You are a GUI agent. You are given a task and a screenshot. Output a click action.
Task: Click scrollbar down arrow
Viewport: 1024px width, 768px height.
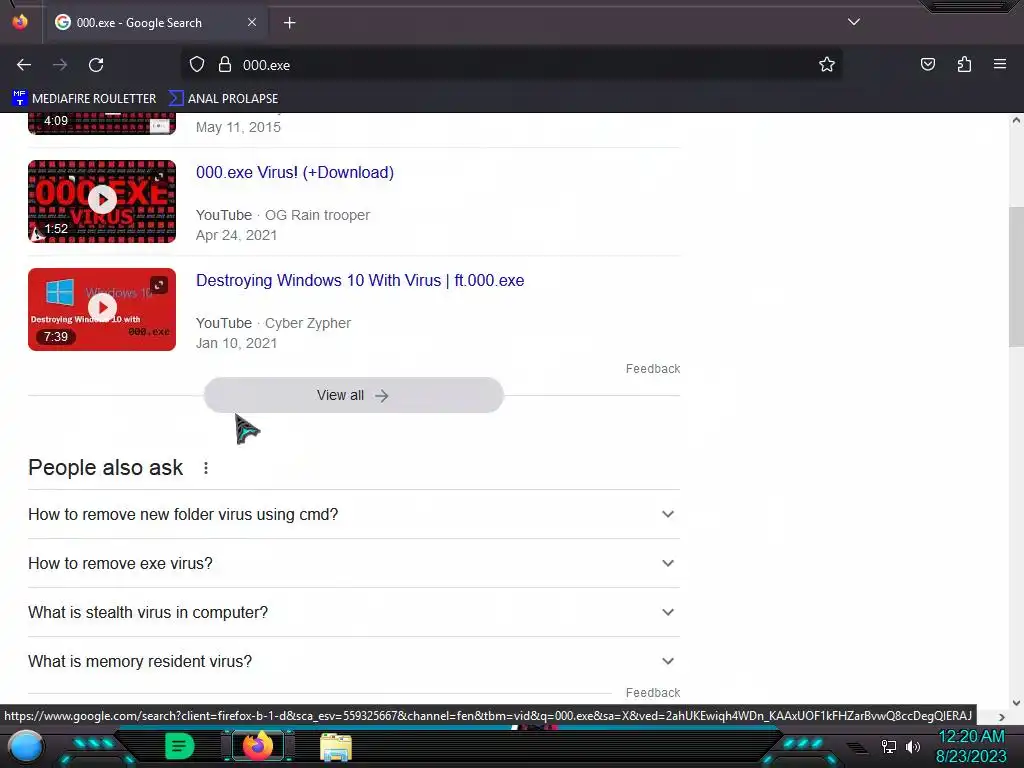tap(1016, 703)
